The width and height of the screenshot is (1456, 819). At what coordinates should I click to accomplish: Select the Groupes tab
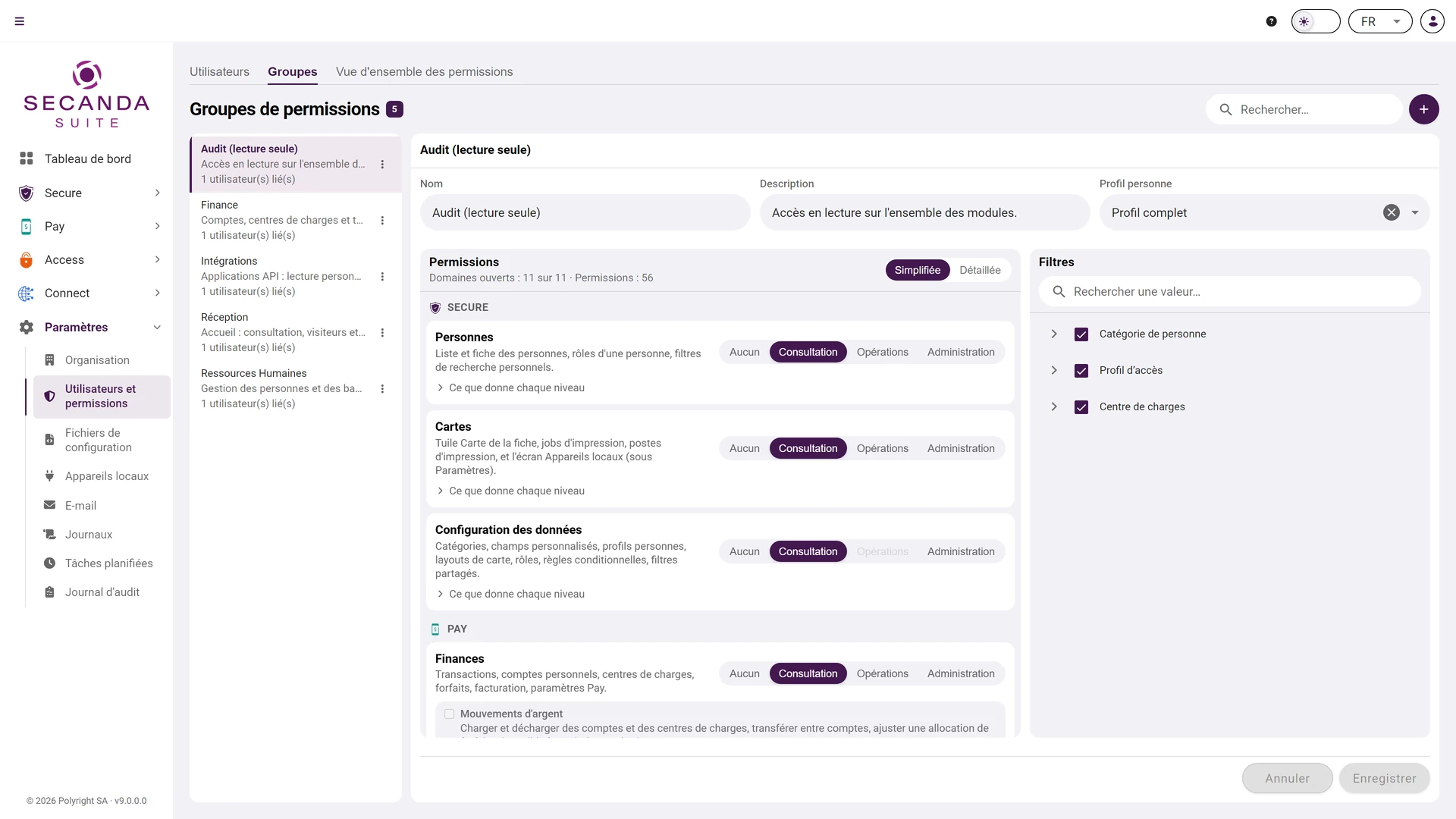coord(293,71)
